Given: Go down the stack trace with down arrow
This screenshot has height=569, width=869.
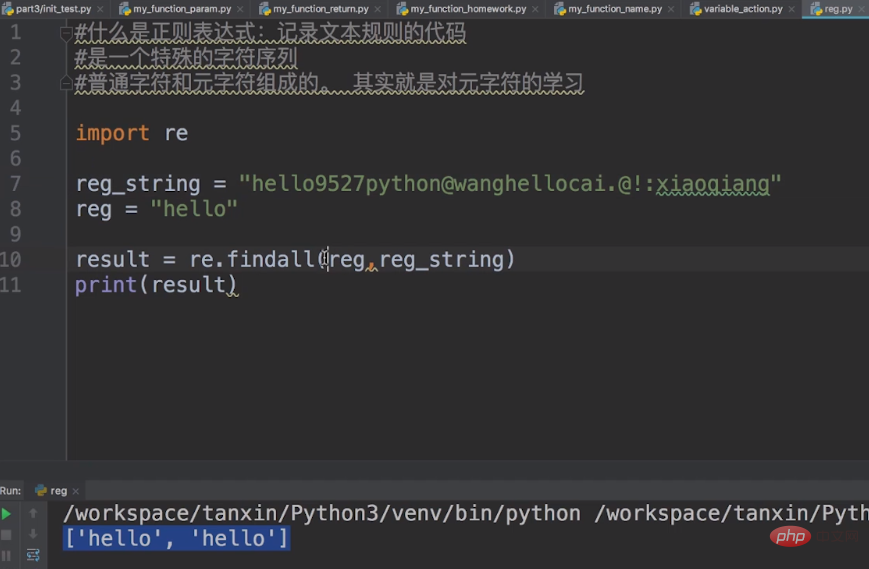Looking at the screenshot, I should point(33,534).
